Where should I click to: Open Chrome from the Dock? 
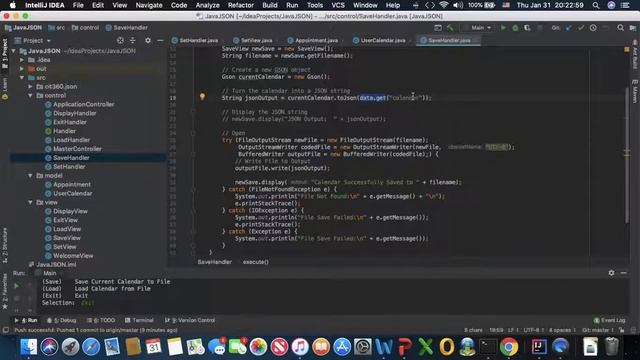coord(509,347)
